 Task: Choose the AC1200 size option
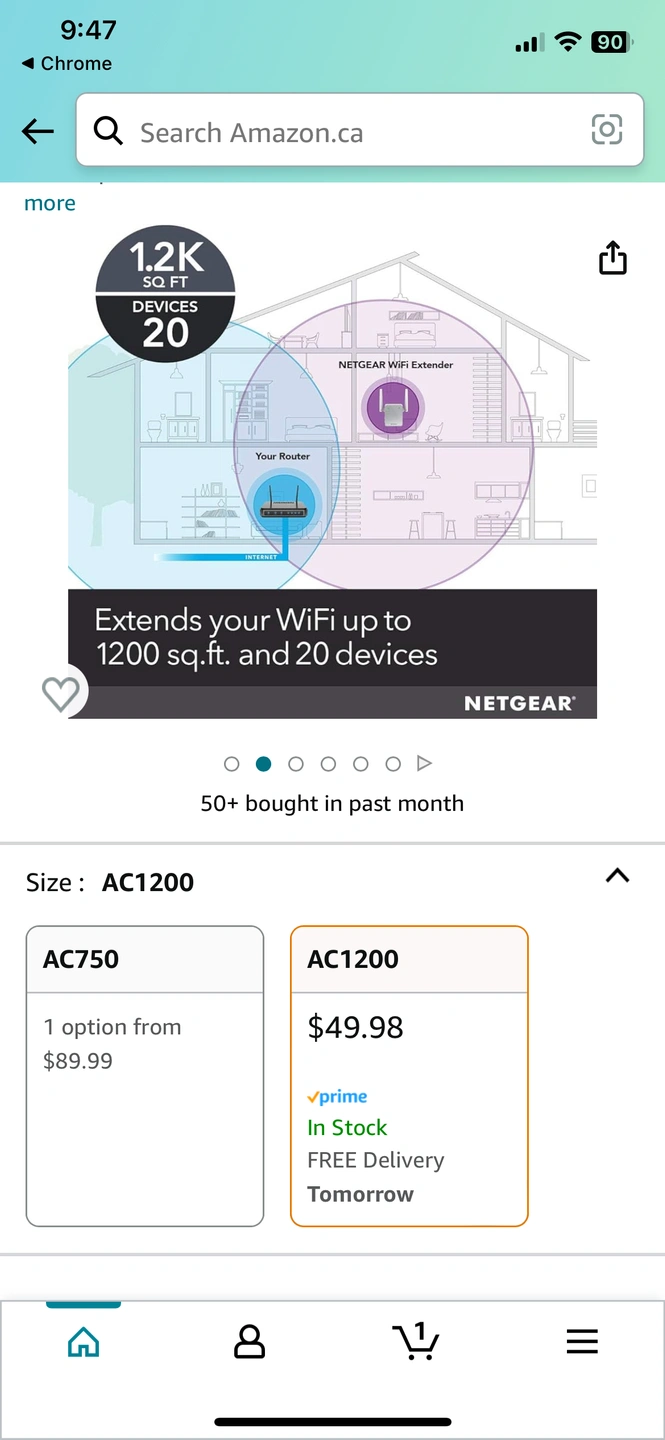[409, 1076]
